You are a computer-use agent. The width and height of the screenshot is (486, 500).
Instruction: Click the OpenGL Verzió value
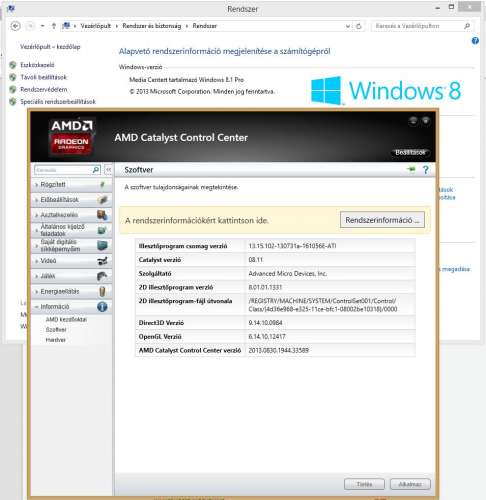click(267, 336)
